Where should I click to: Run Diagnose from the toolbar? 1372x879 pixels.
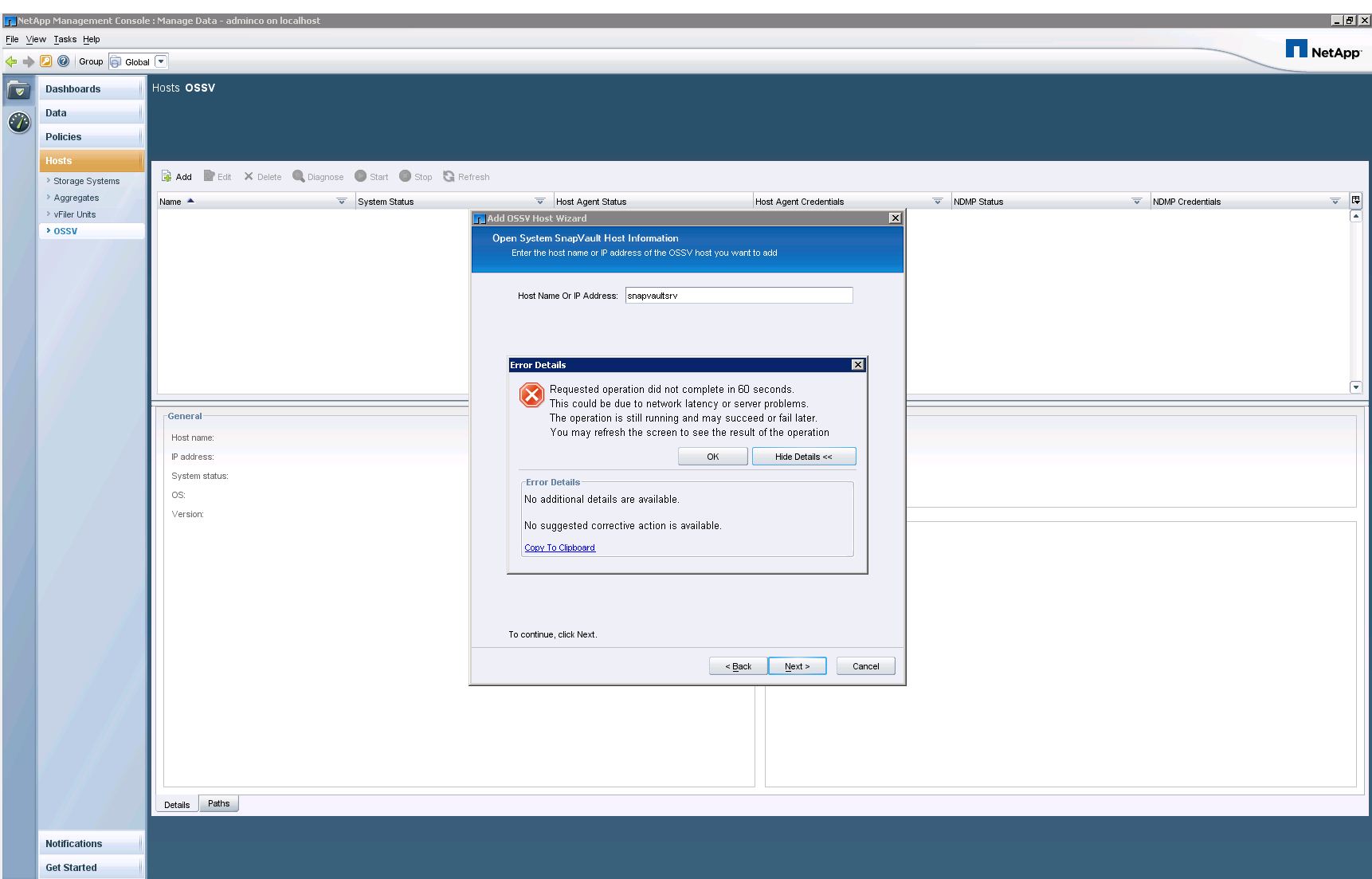point(318,177)
